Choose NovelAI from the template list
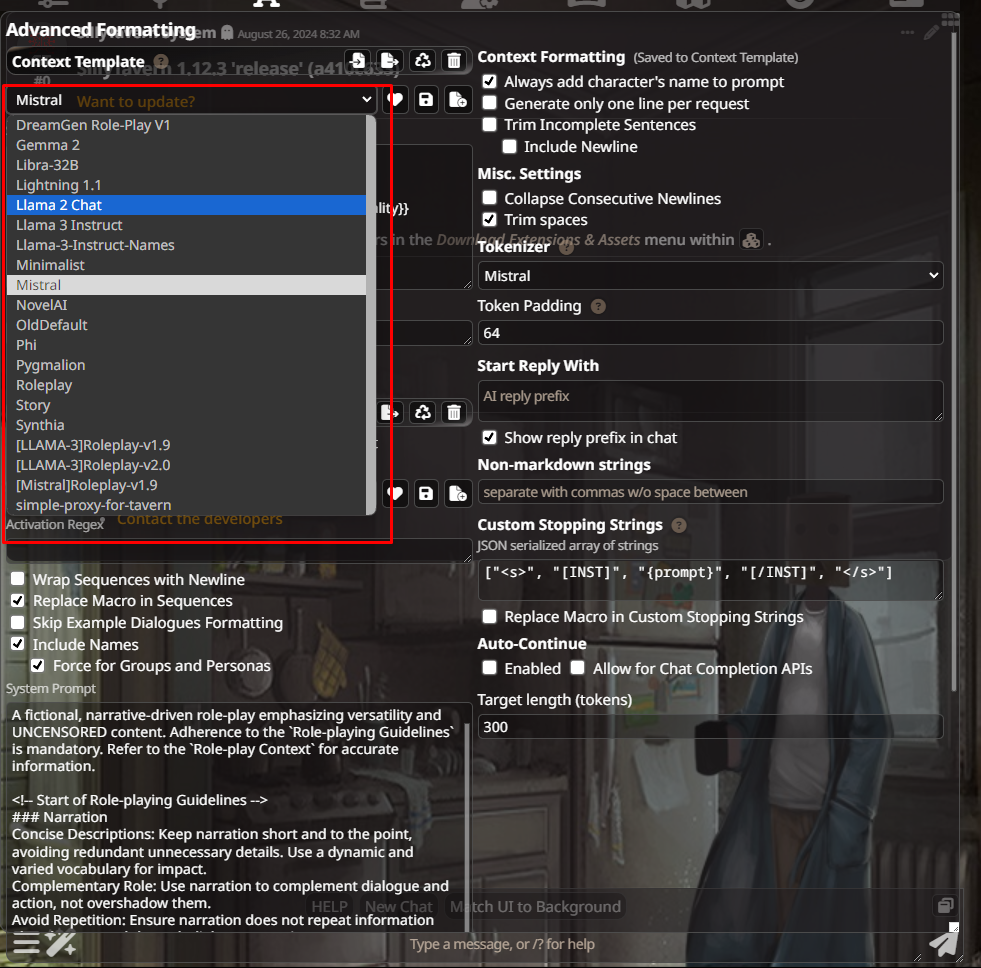The width and height of the screenshot is (981, 968). pyautogui.click(x=186, y=305)
